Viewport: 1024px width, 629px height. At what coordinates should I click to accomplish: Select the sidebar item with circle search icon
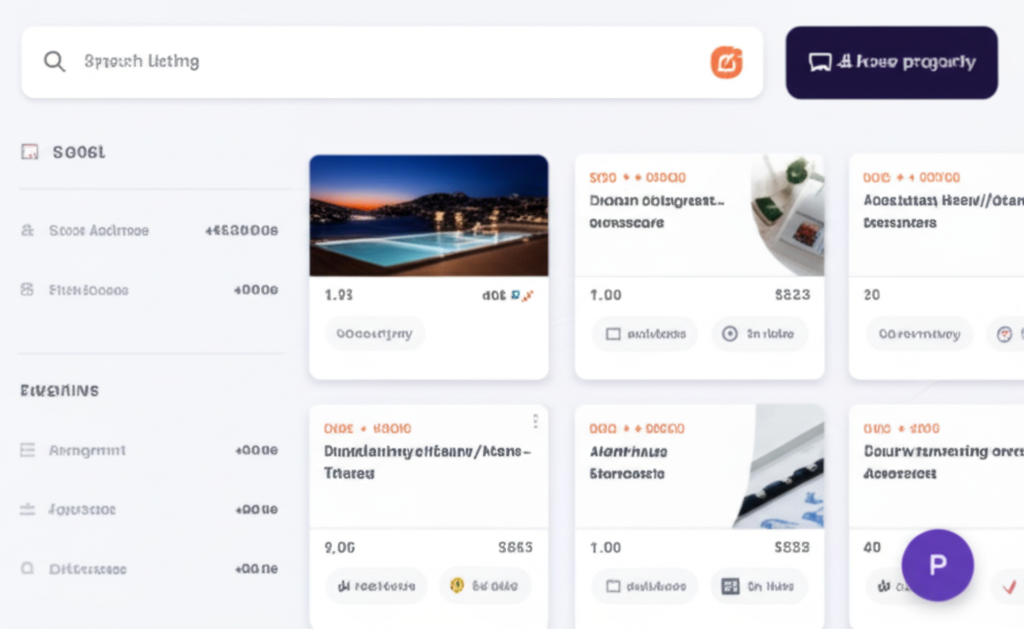tap(150, 569)
